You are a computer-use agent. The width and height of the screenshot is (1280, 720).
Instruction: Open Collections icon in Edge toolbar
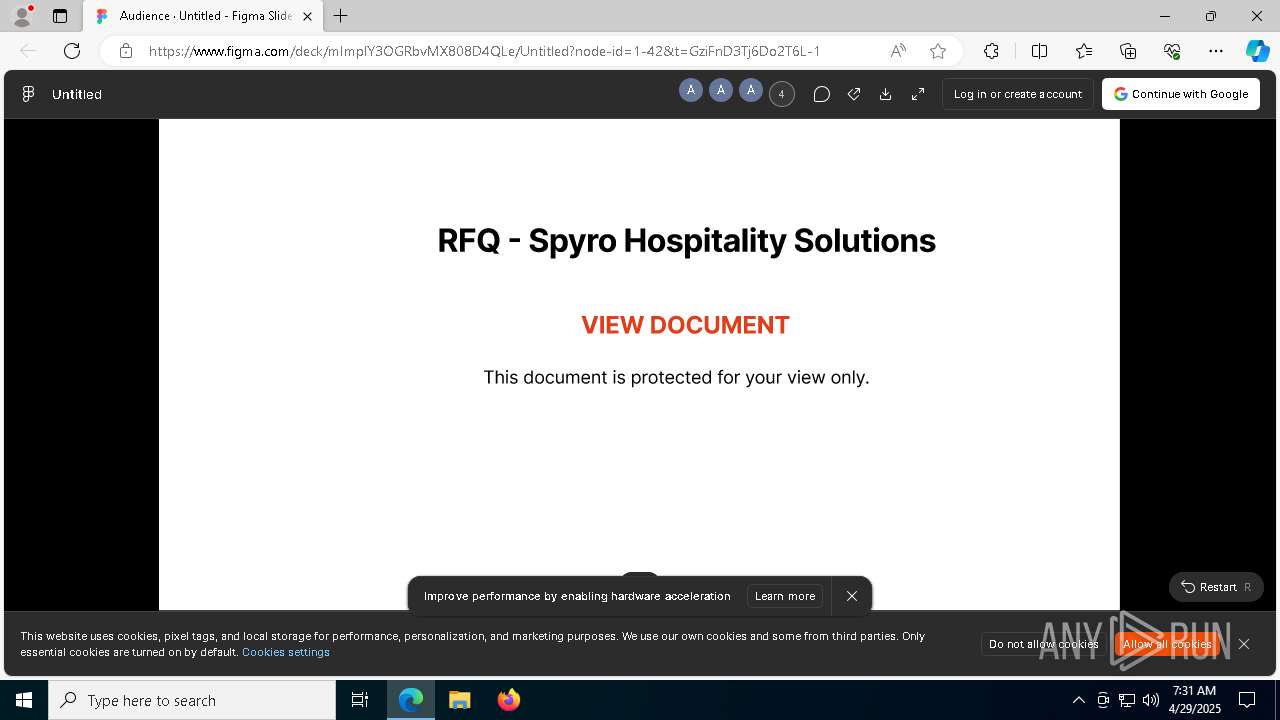click(1128, 51)
